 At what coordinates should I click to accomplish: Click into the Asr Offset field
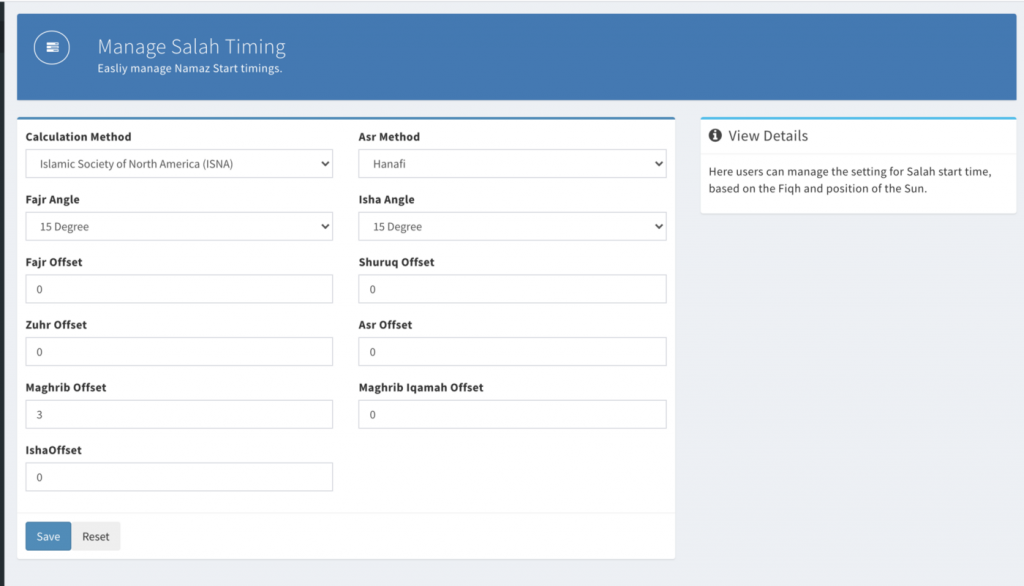tap(512, 352)
